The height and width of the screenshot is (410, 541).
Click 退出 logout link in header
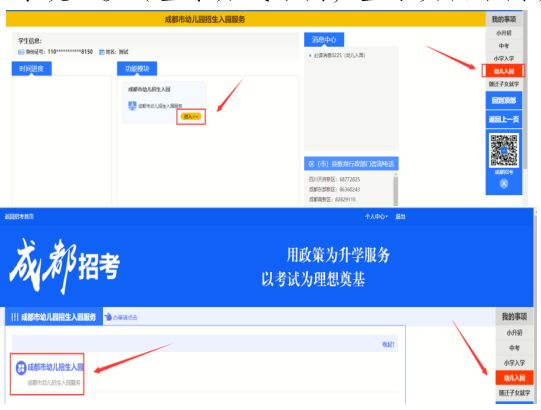[400, 216]
